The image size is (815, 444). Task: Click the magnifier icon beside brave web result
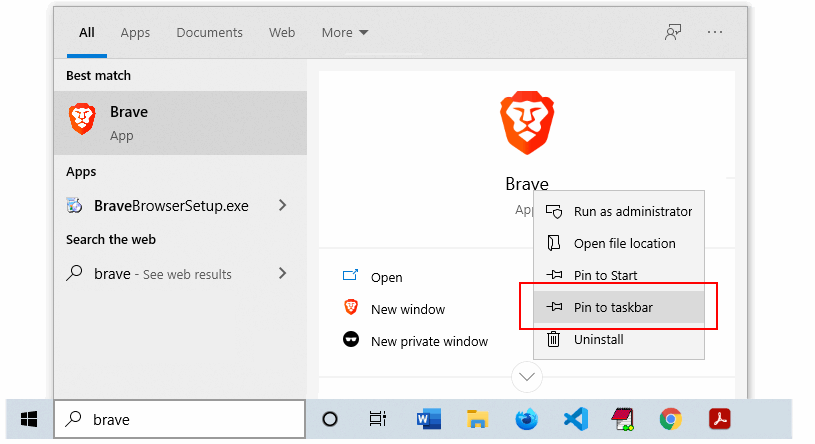(x=74, y=273)
